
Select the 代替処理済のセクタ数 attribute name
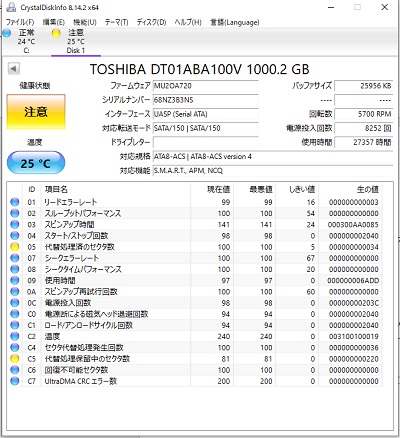click(x=80, y=247)
